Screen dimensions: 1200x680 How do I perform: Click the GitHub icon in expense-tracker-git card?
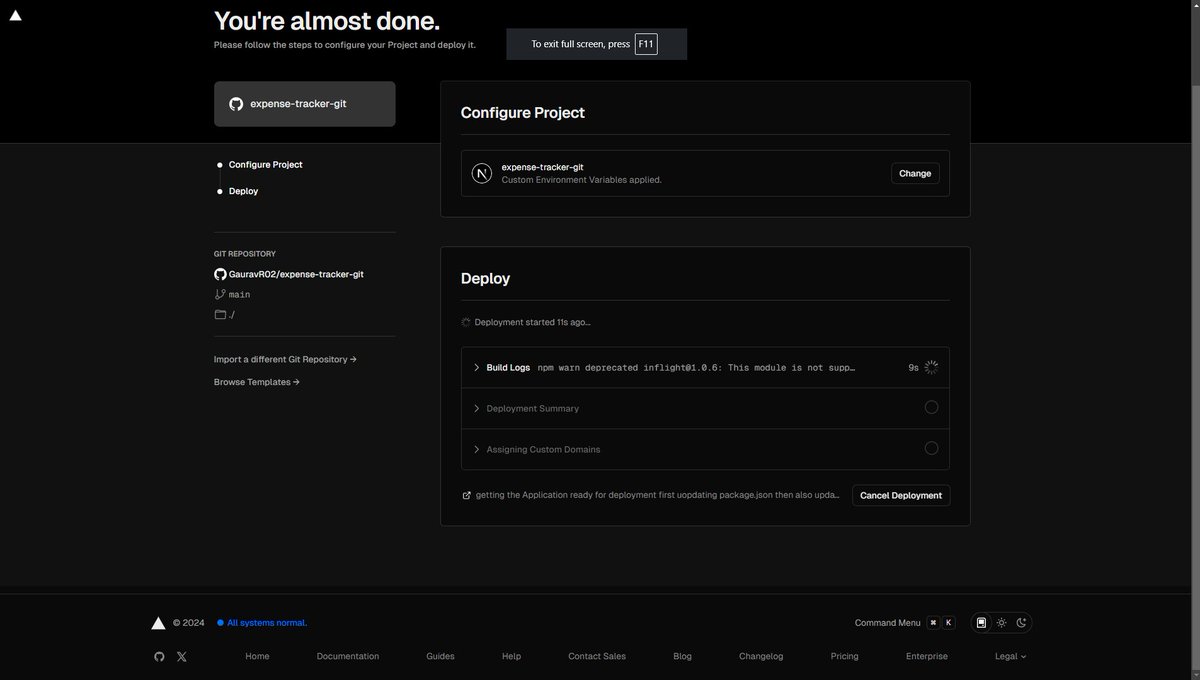236,104
